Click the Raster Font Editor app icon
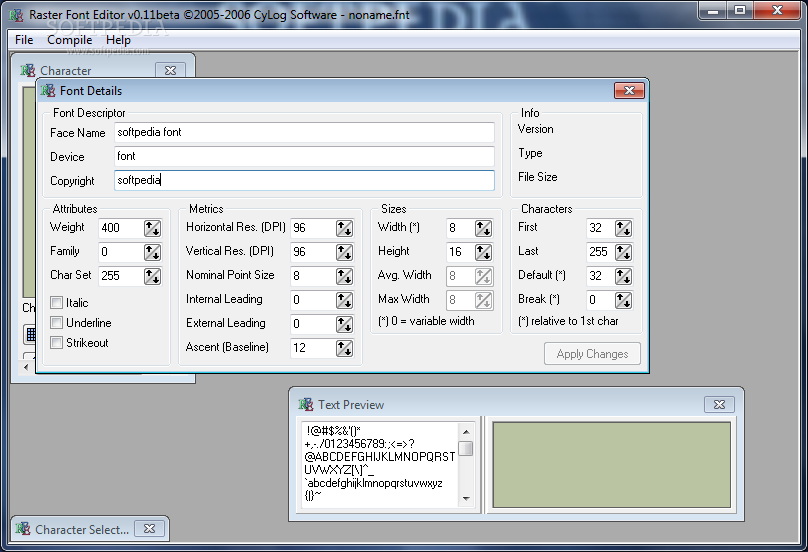The image size is (808, 552). pos(16,15)
